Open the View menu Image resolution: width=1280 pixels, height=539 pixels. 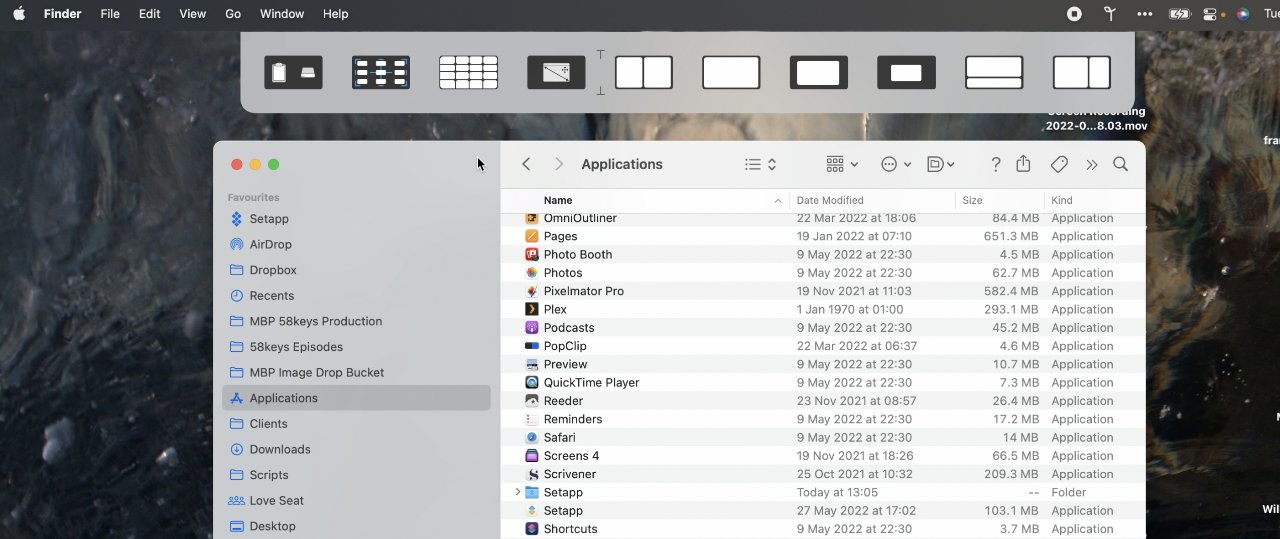pos(192,14)
